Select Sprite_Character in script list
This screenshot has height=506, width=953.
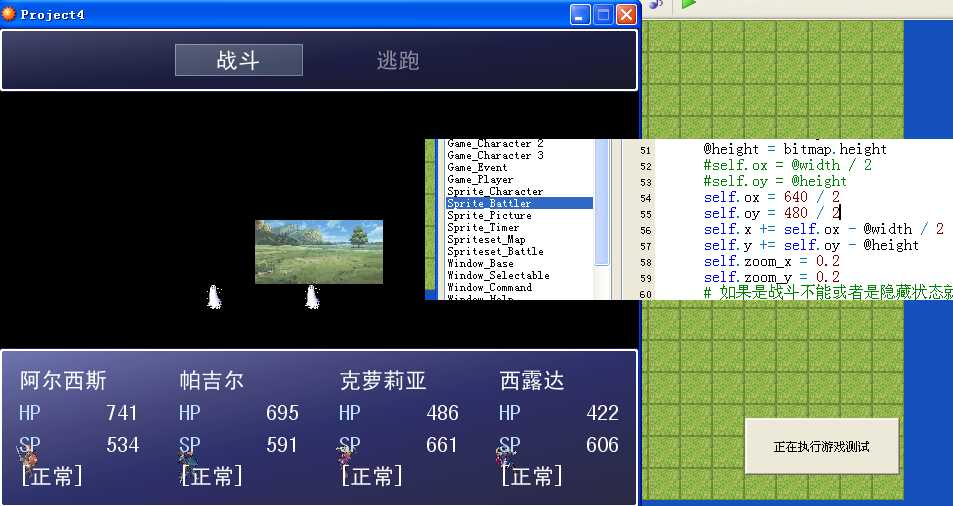495,192
